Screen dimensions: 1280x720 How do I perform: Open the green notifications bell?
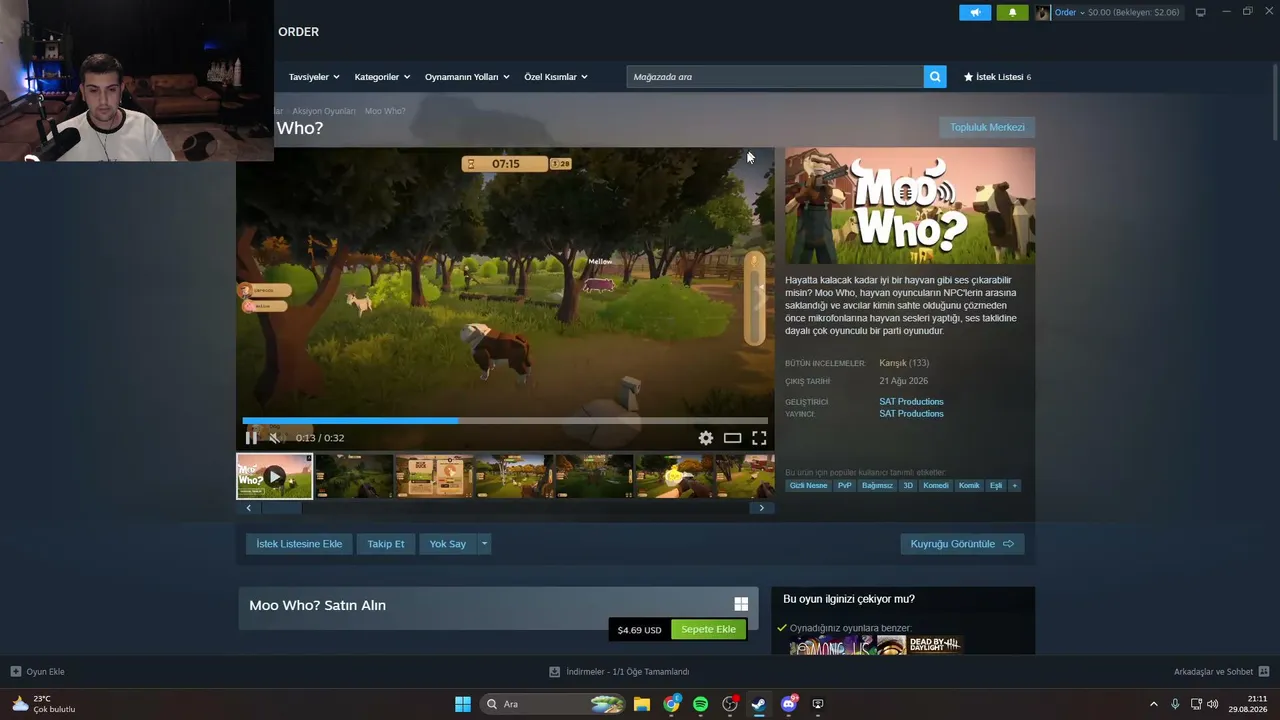[x=1012, y=13]
